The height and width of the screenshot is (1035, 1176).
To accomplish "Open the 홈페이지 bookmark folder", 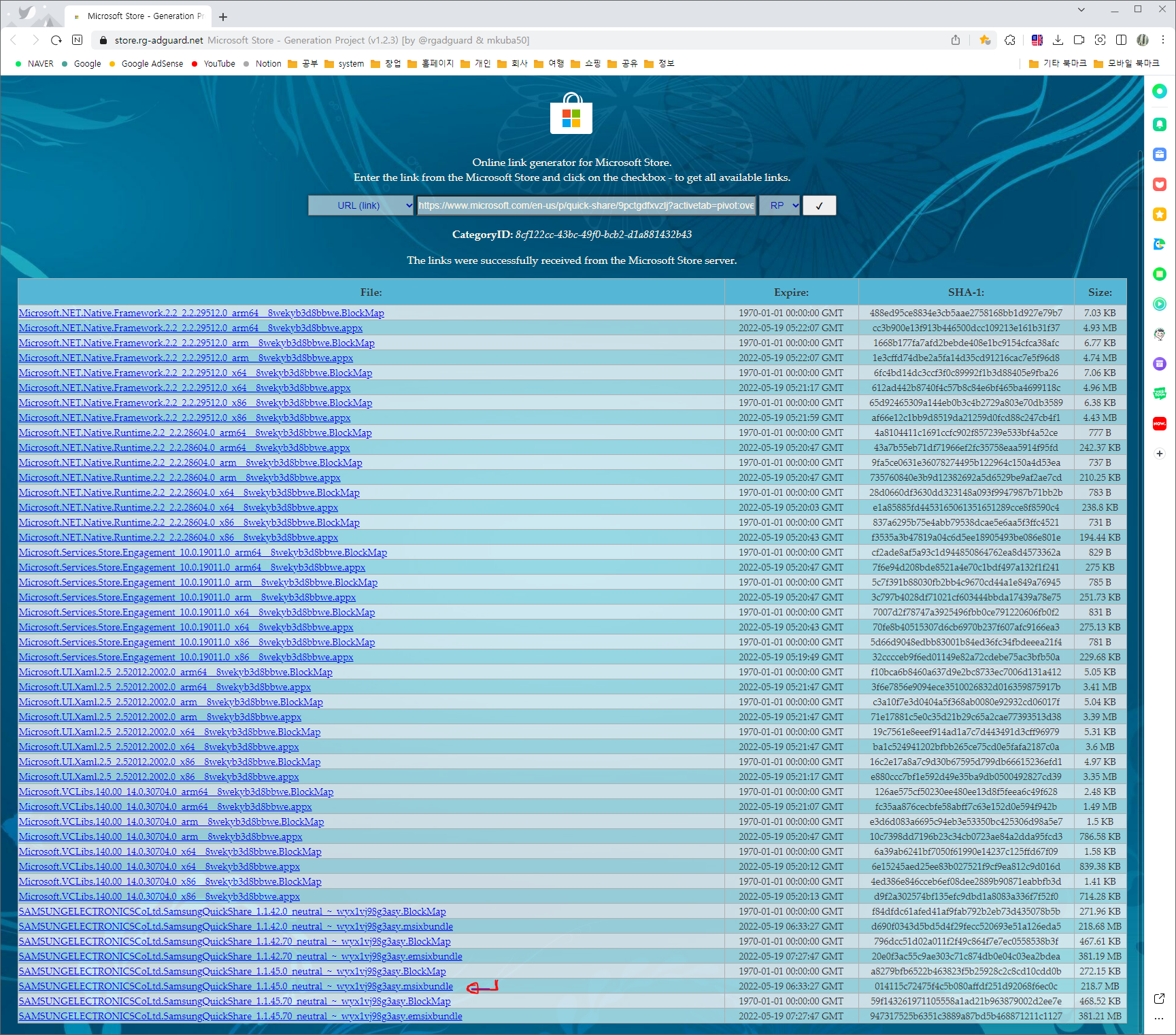I will tap(431, 64).
